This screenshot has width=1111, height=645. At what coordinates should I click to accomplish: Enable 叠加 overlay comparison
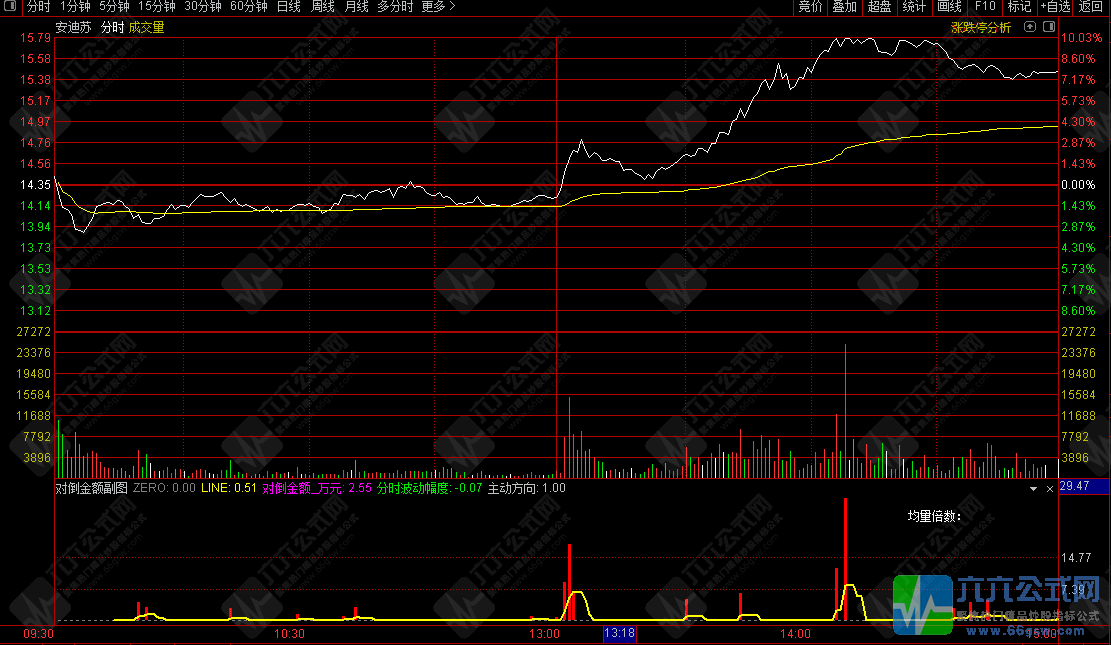(845, 7)
